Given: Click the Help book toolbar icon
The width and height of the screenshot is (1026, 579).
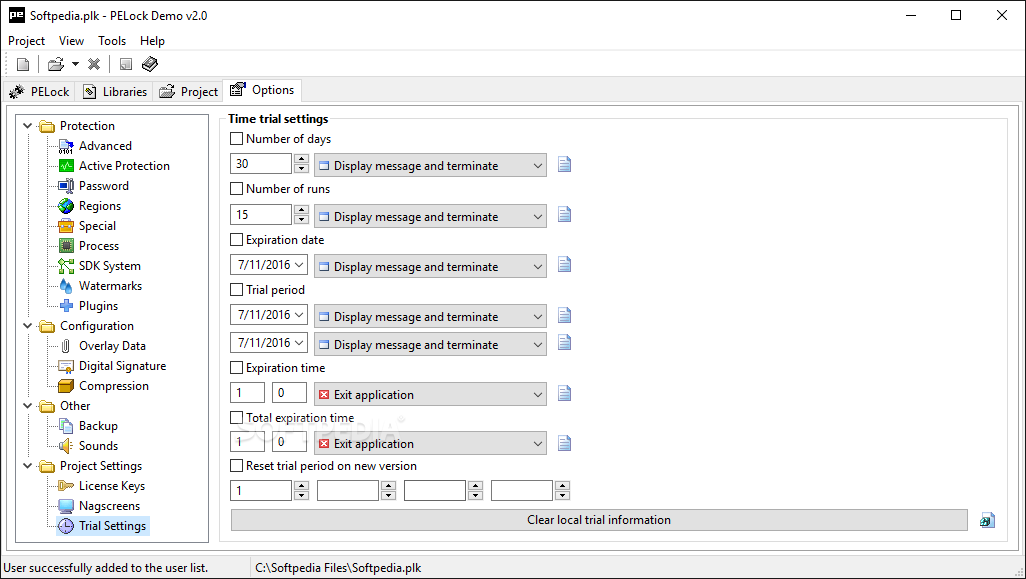Looking at the screenshot, I should [150, 64].
